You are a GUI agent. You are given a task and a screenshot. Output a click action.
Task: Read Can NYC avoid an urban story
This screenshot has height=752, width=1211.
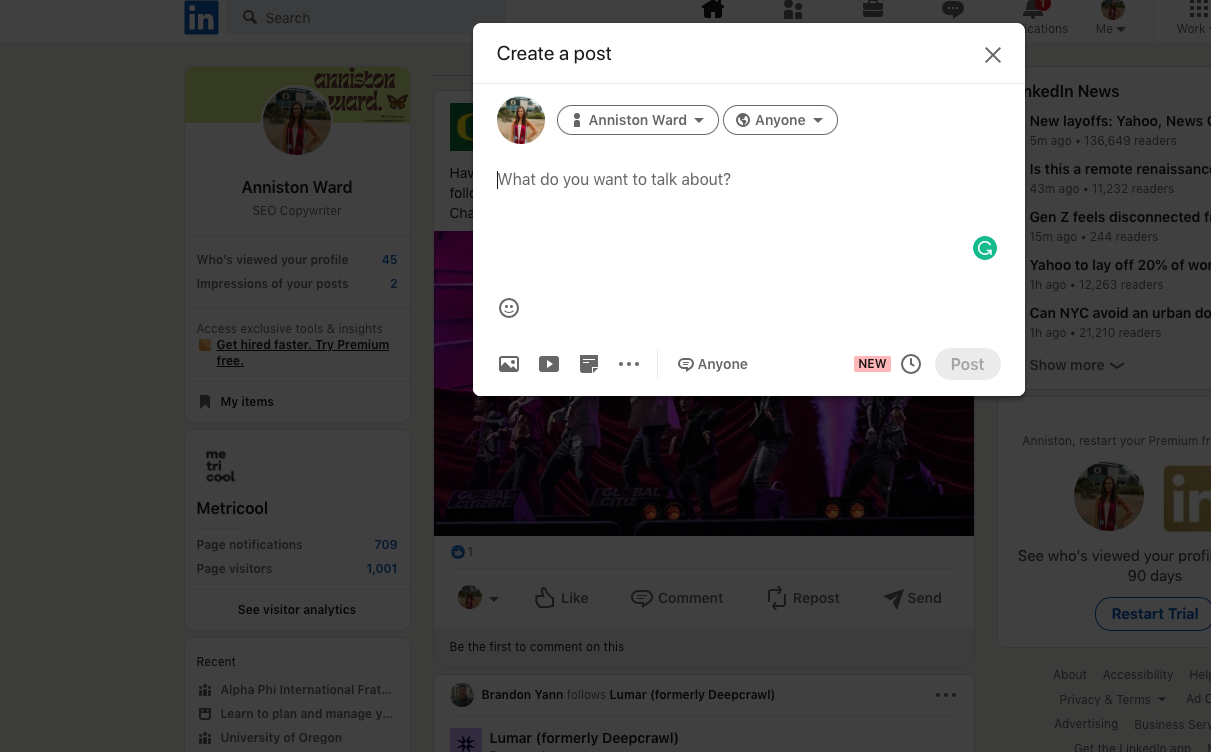(1120, 313)
